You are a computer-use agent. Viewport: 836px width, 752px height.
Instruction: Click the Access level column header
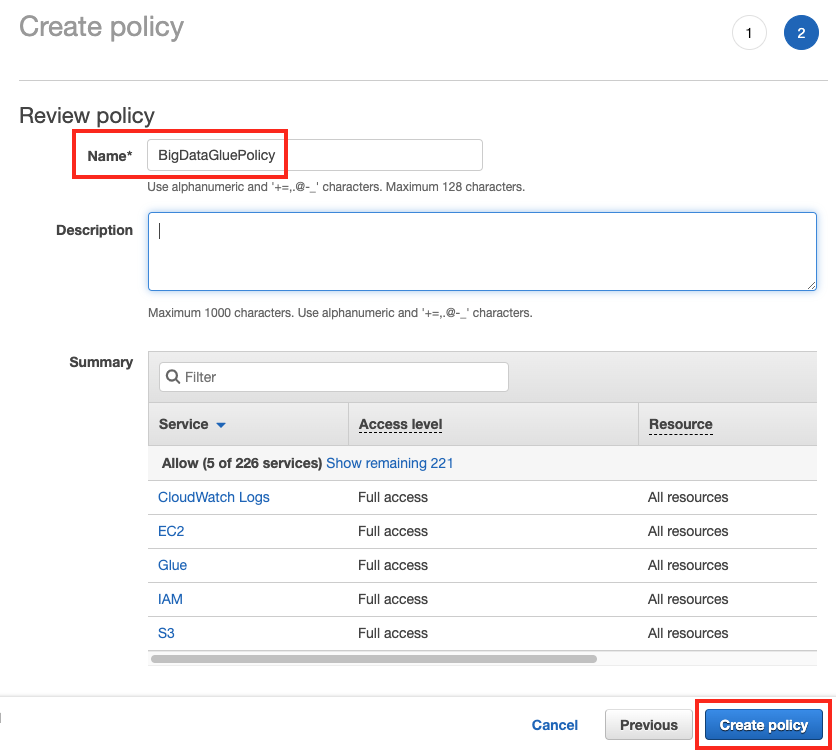click(x=400, y=424)
